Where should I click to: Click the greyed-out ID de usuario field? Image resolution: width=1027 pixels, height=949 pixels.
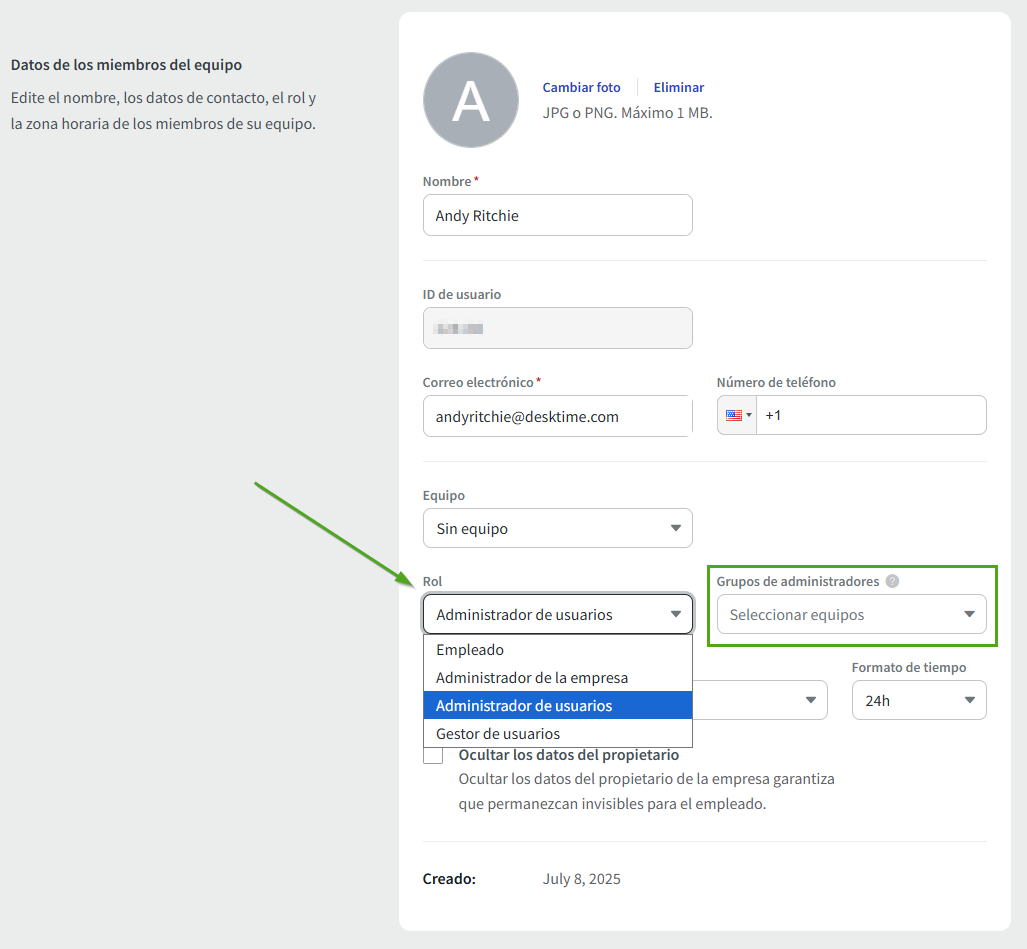(557, 328)
